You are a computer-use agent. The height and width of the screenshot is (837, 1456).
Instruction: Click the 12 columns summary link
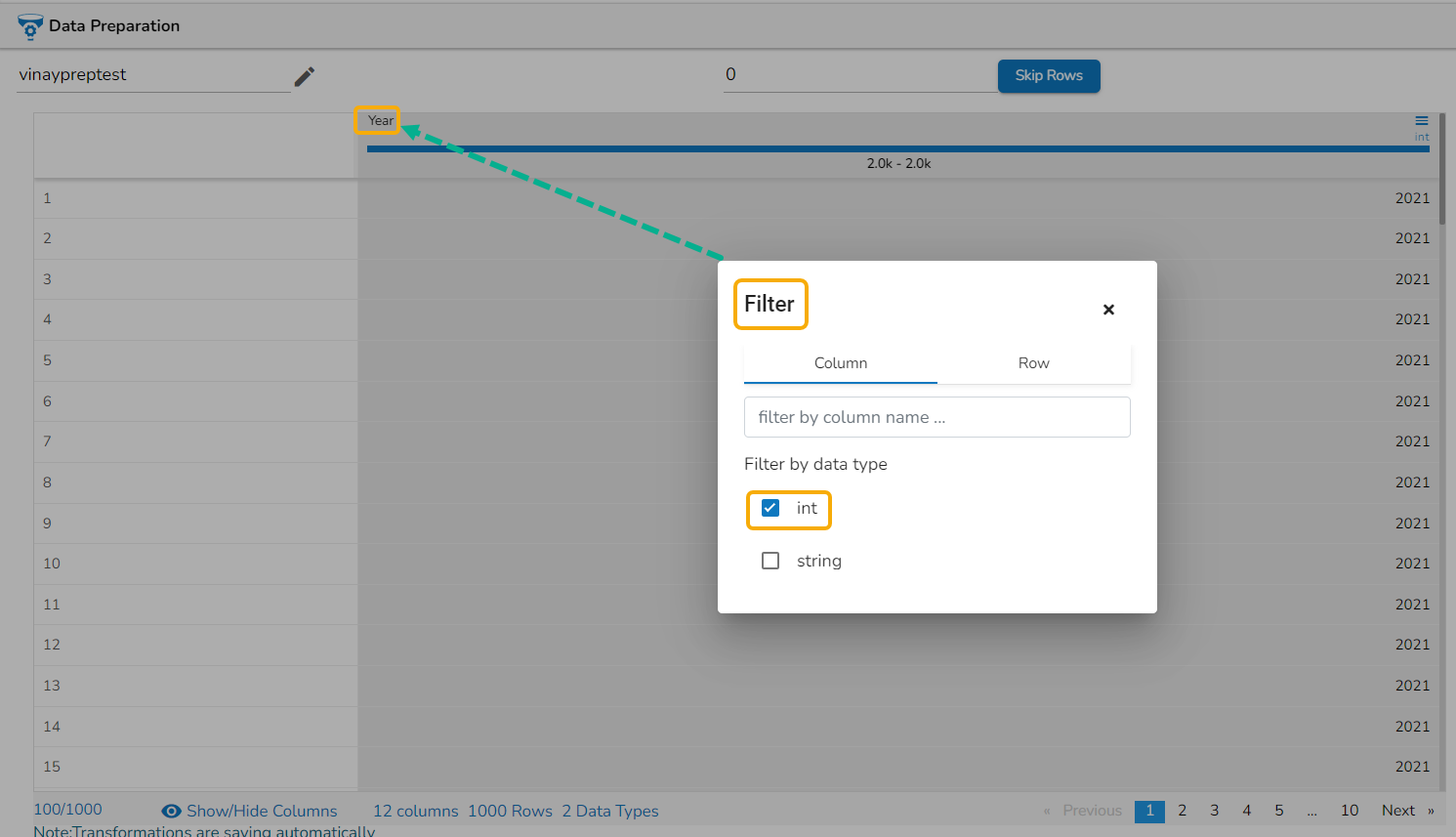[x=416, y=812]
